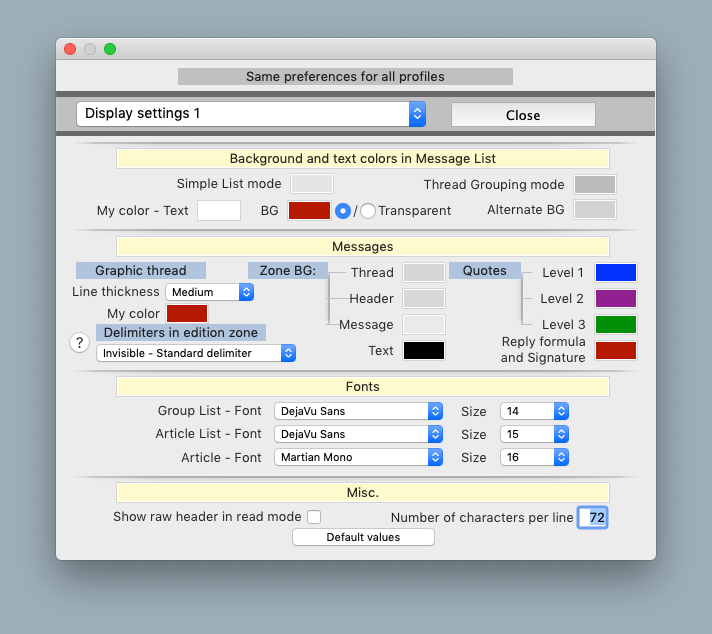
Task: Click the Default values button
Action: coord(363,537)
